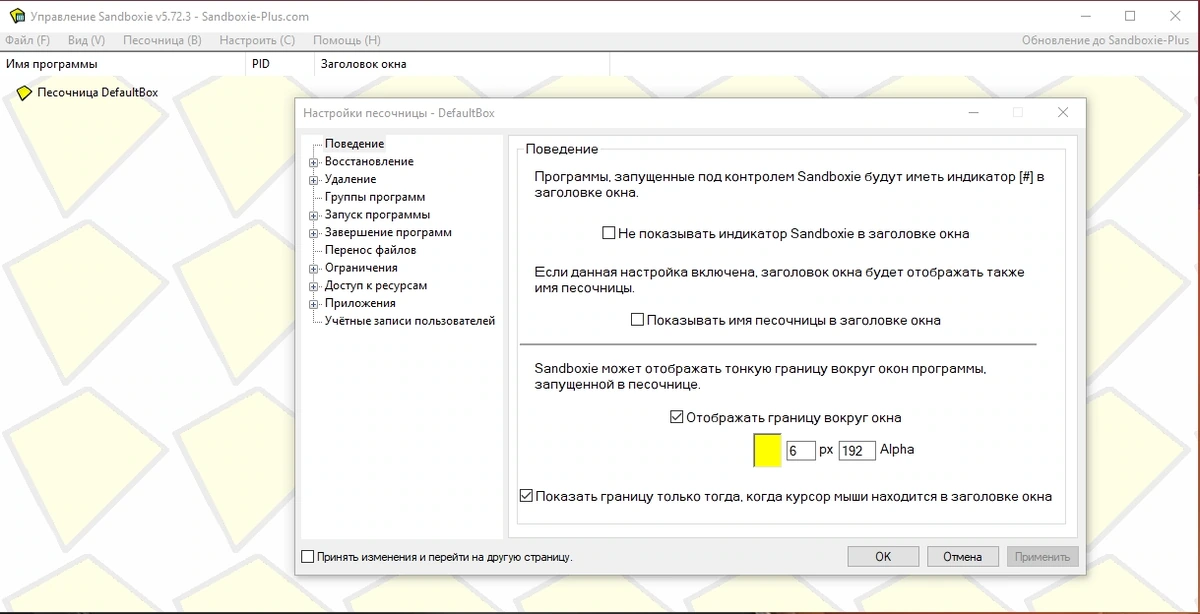Select the Удаление label in tree
Image resolution: width=1200 pixels, height=614 pixels.
[x=351, y=180]
